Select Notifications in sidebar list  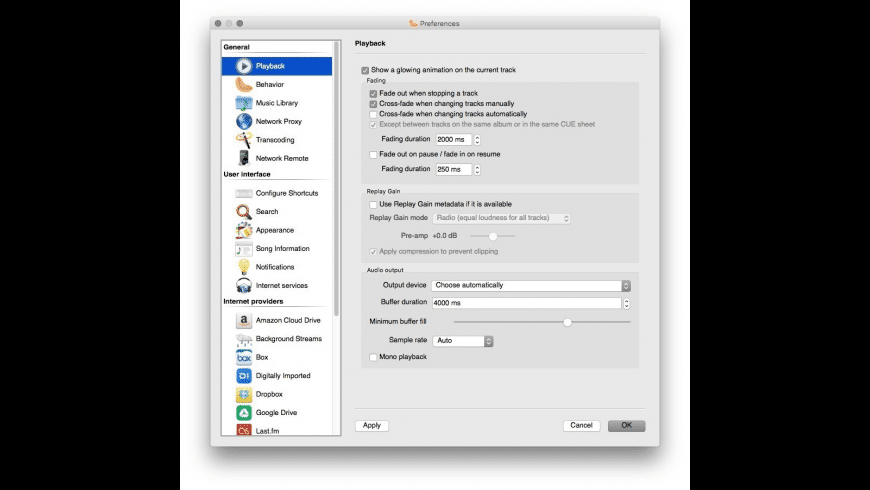(x=277, y=267)
